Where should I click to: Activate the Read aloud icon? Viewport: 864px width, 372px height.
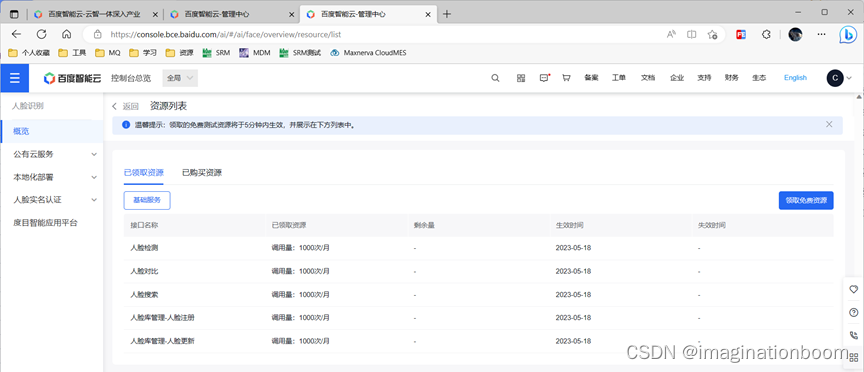(x=671, y=34)
